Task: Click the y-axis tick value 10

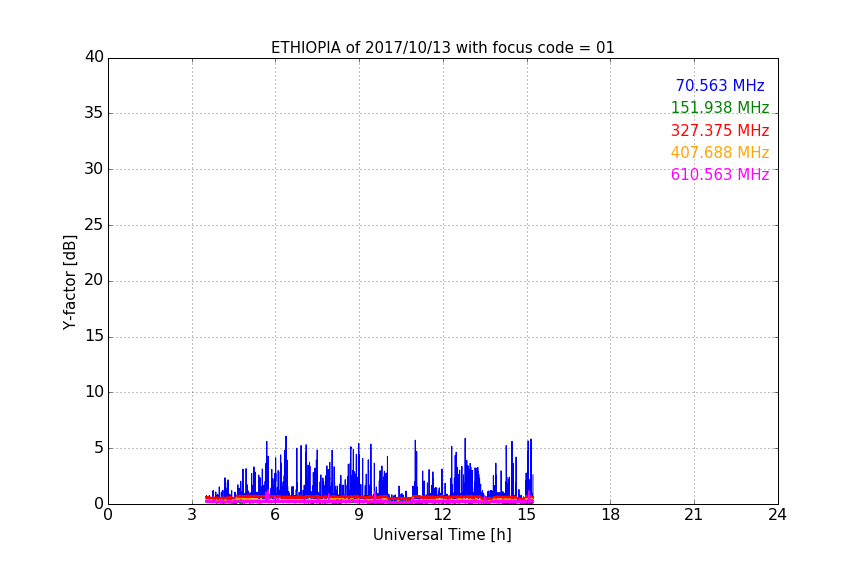Action: [x=94, y=392]
